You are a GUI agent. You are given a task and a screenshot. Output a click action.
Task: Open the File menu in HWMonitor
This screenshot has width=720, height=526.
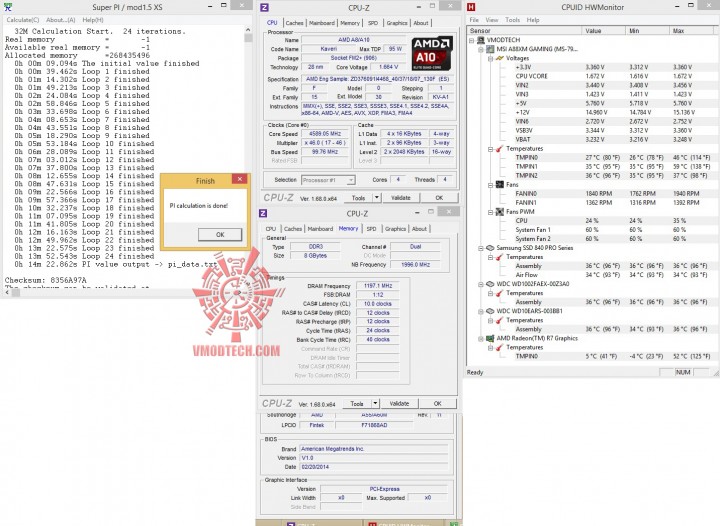474,20
